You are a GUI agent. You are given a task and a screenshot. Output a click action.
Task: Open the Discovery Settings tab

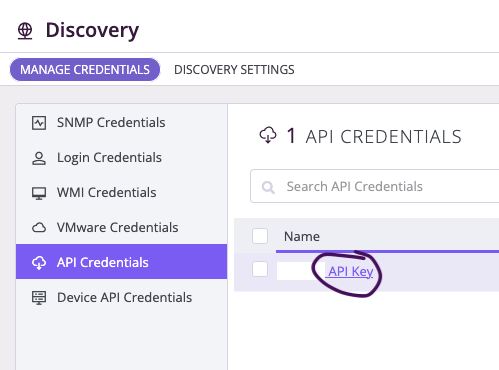[x=234, y=70]
